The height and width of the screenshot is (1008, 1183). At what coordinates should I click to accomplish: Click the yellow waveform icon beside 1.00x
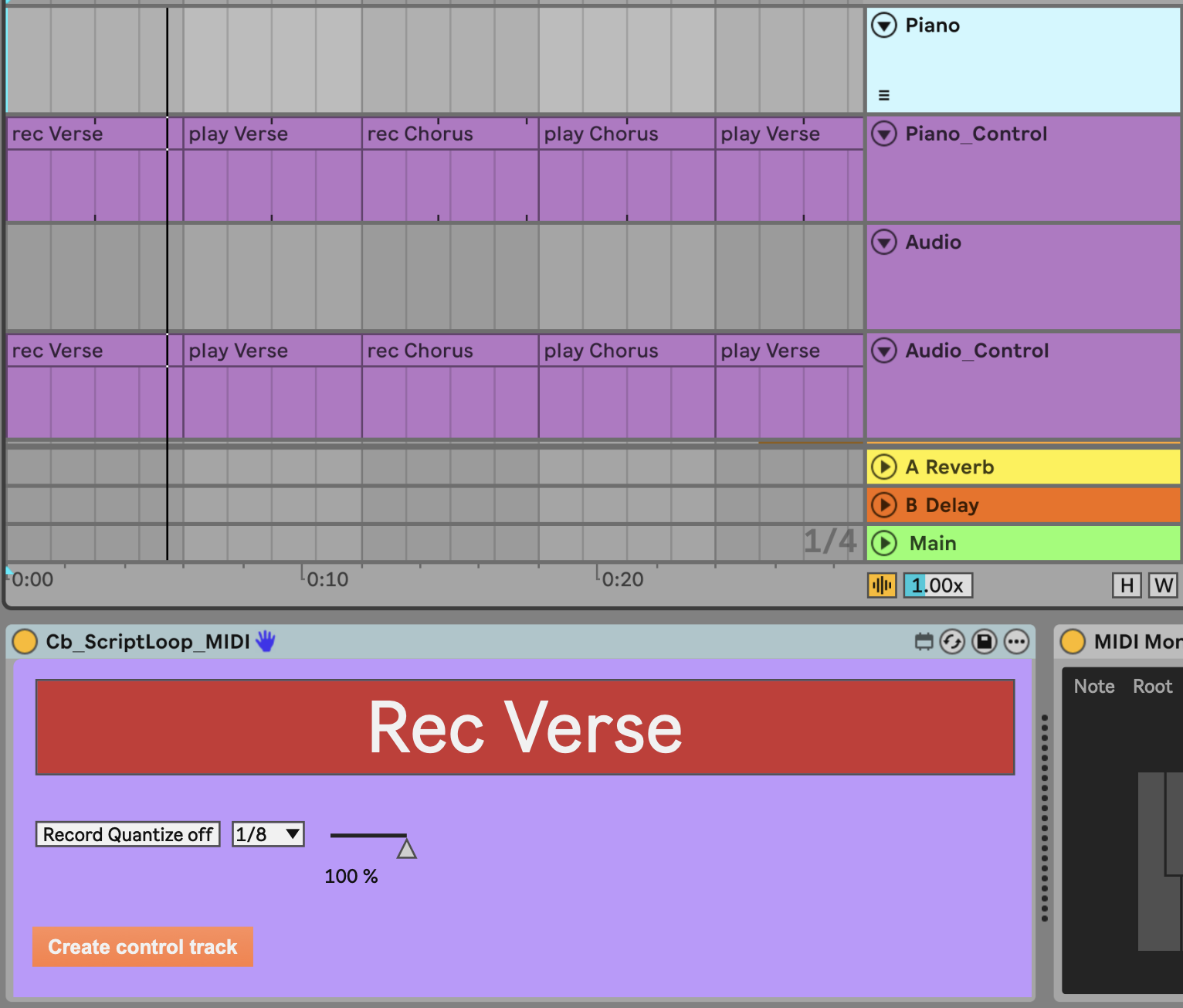point(882,585)
